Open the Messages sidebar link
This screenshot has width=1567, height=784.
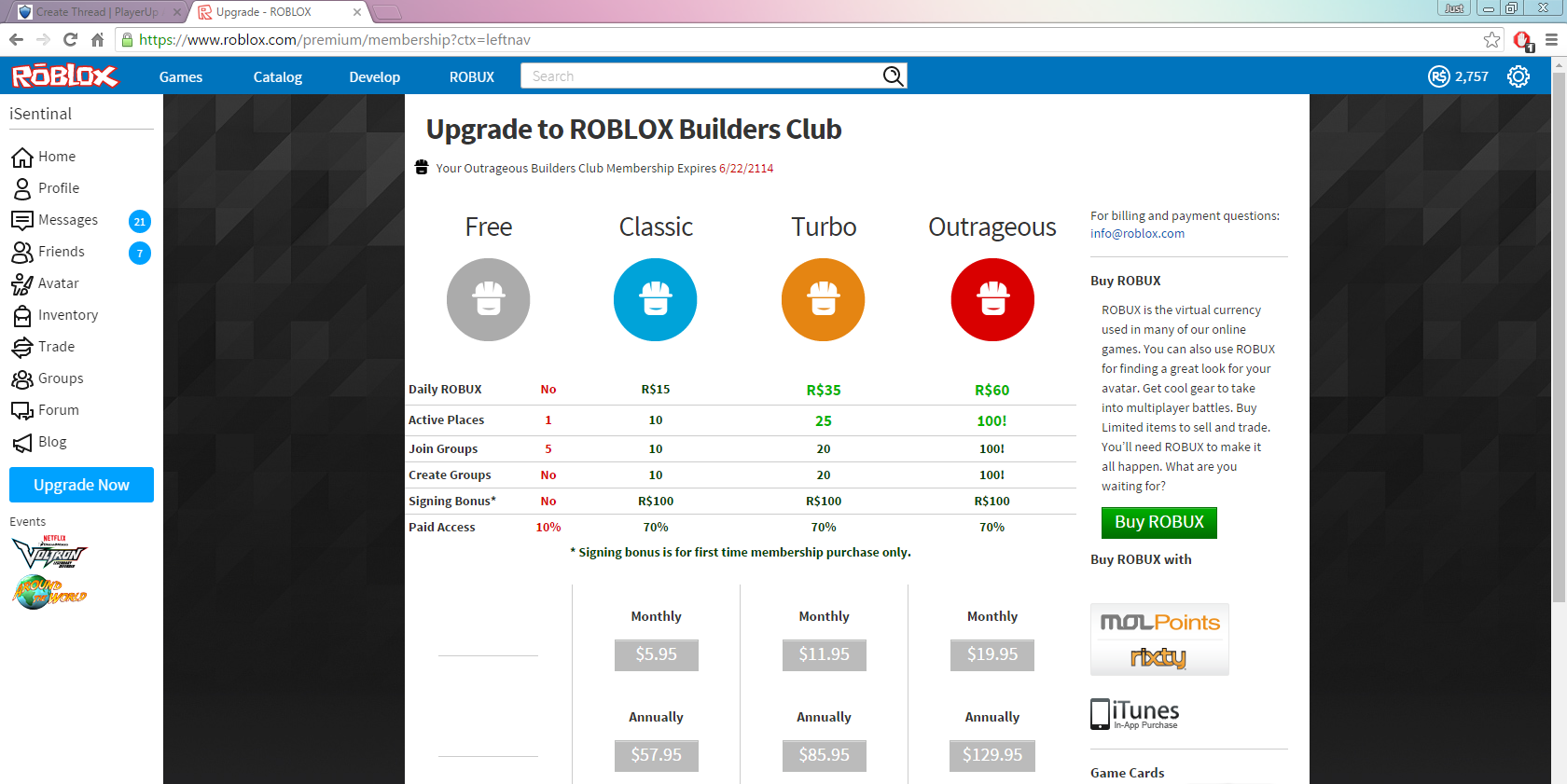(68, 220)
